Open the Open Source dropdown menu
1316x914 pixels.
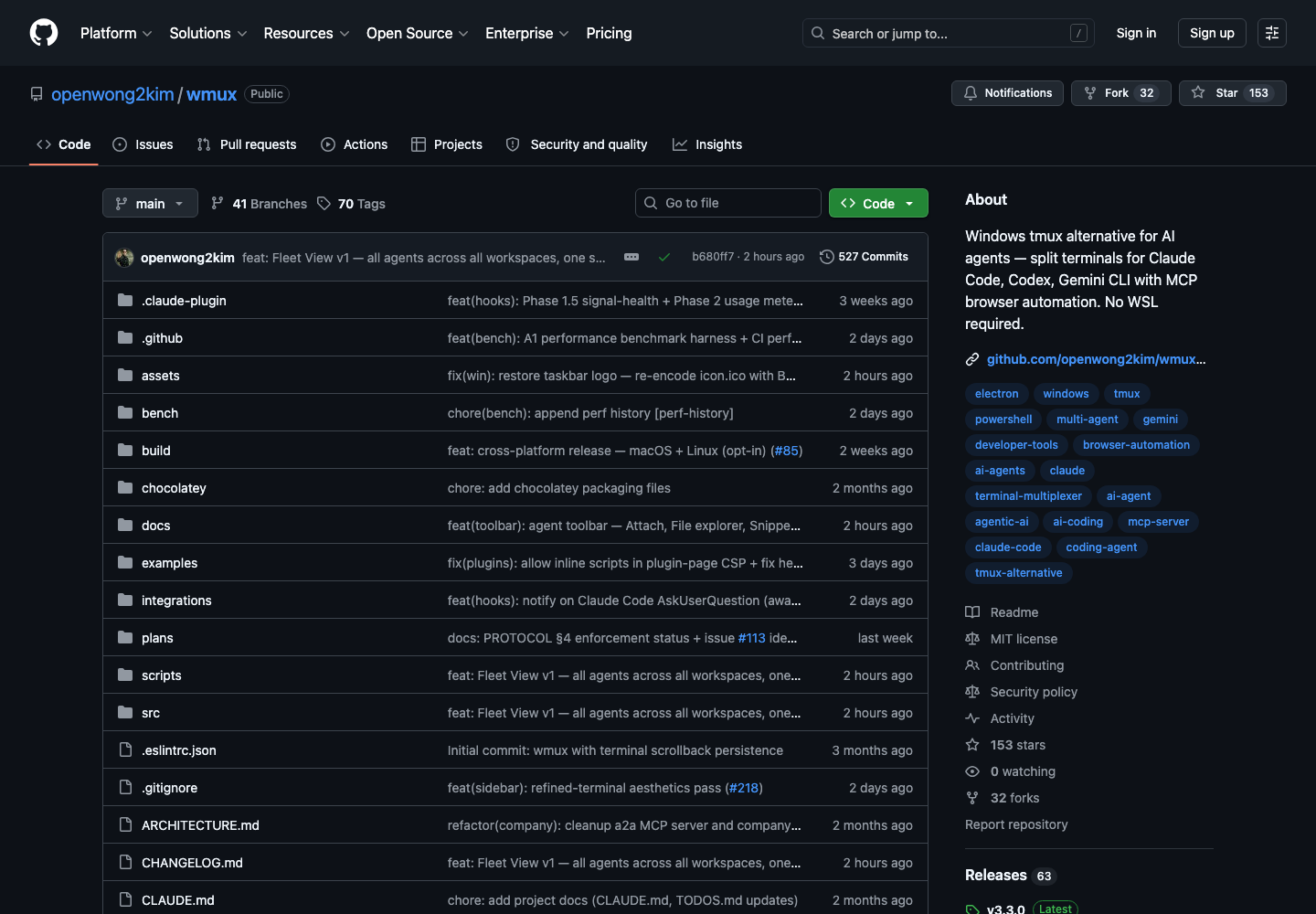[418, 33]
